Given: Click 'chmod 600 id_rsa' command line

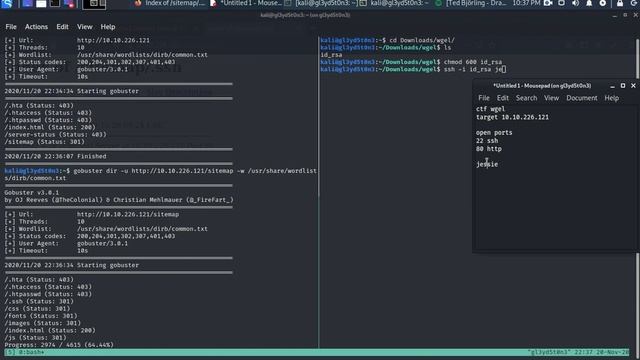Looking at the screenshot, I should tap(473, 62).
